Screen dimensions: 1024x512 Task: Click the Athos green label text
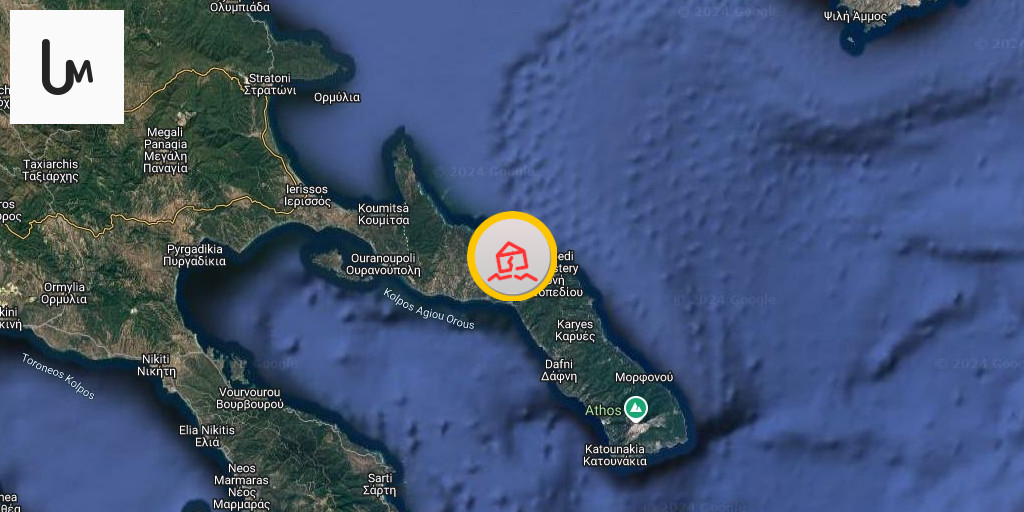603,411
